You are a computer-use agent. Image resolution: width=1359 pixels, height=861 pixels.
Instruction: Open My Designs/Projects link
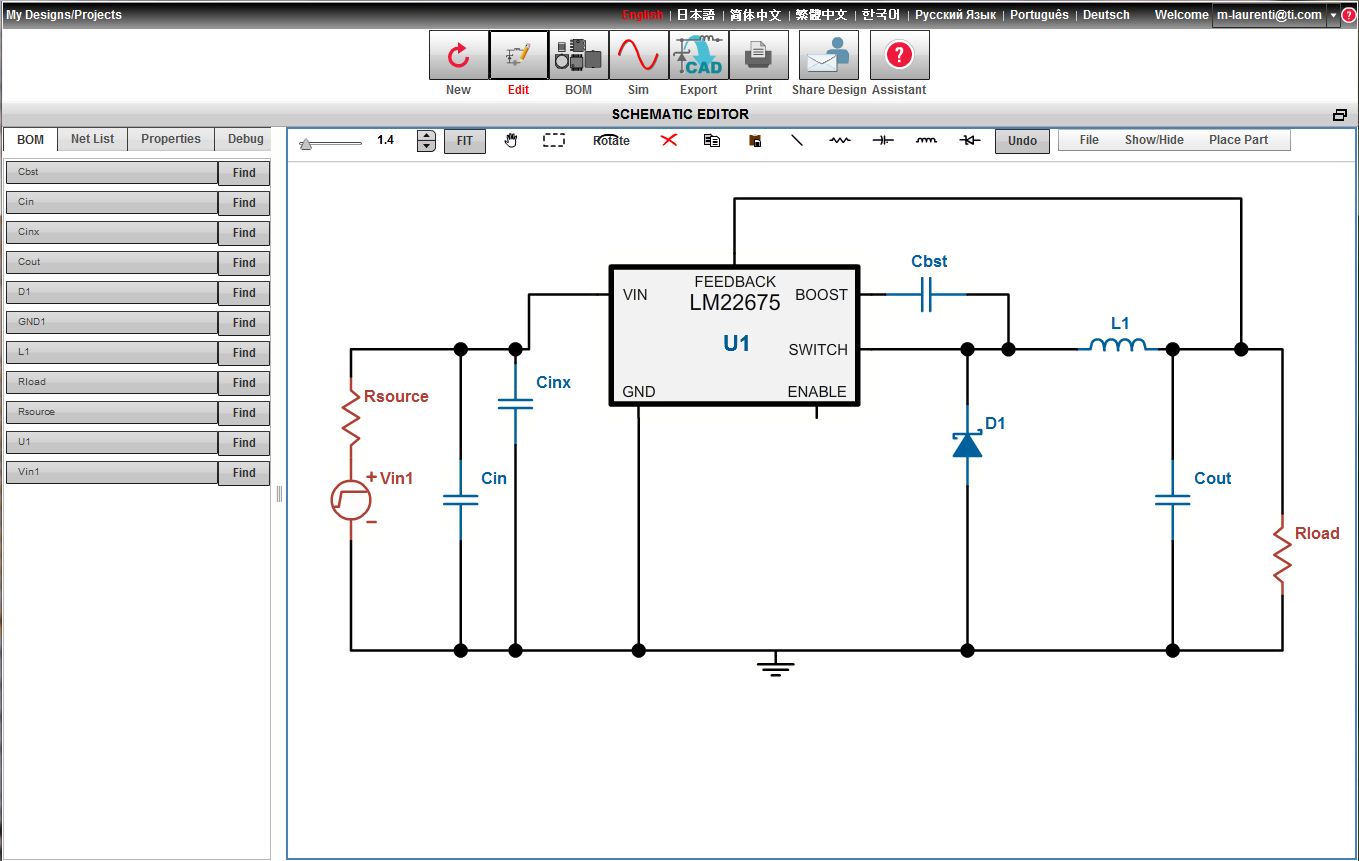coord(64,15)
